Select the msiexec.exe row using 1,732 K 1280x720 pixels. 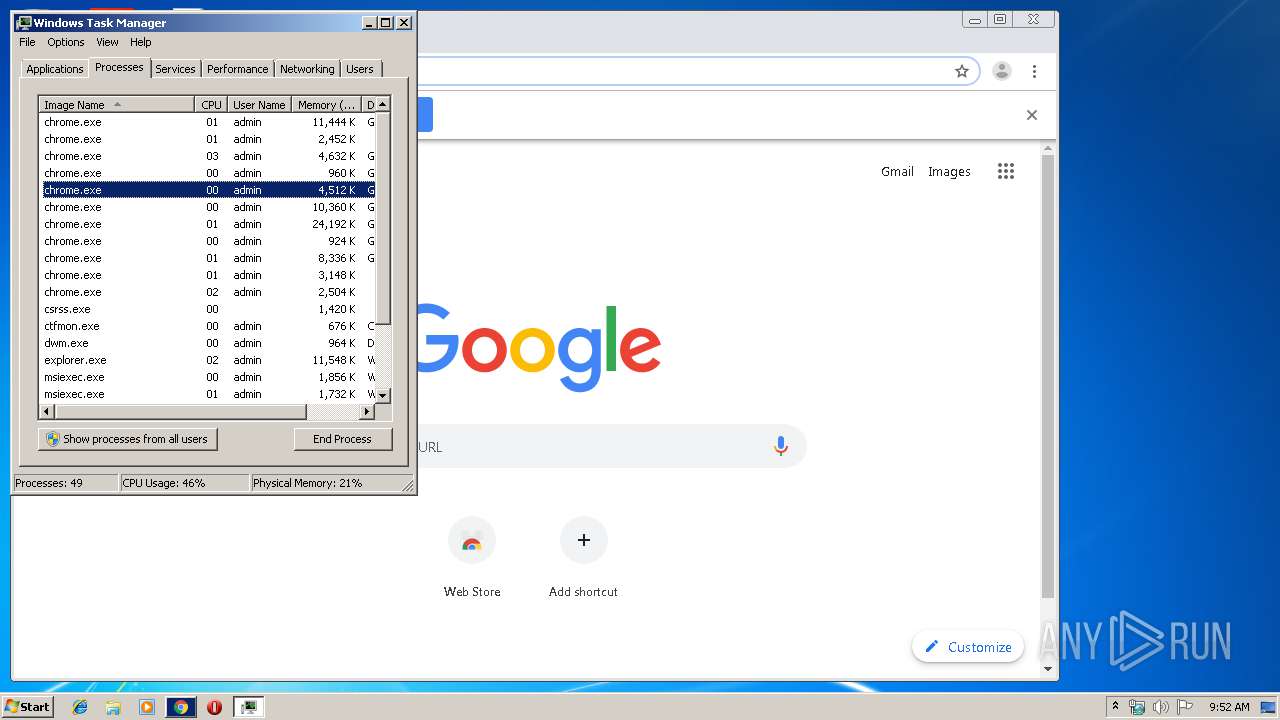(207, 394)
